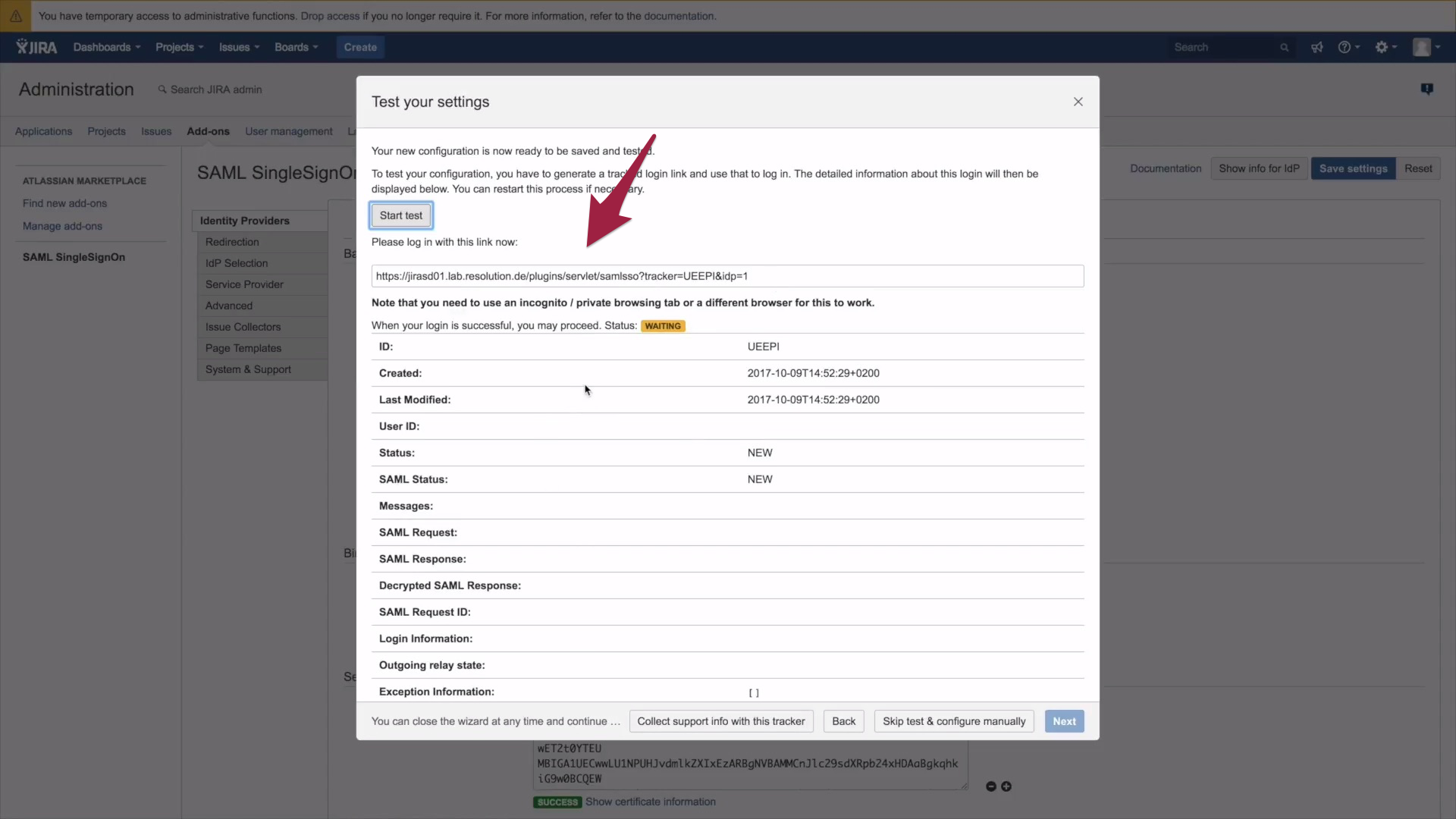The image size is (1456, 819).
Task: Open the Projects dropdown in navbar
Action: point(180,47)
